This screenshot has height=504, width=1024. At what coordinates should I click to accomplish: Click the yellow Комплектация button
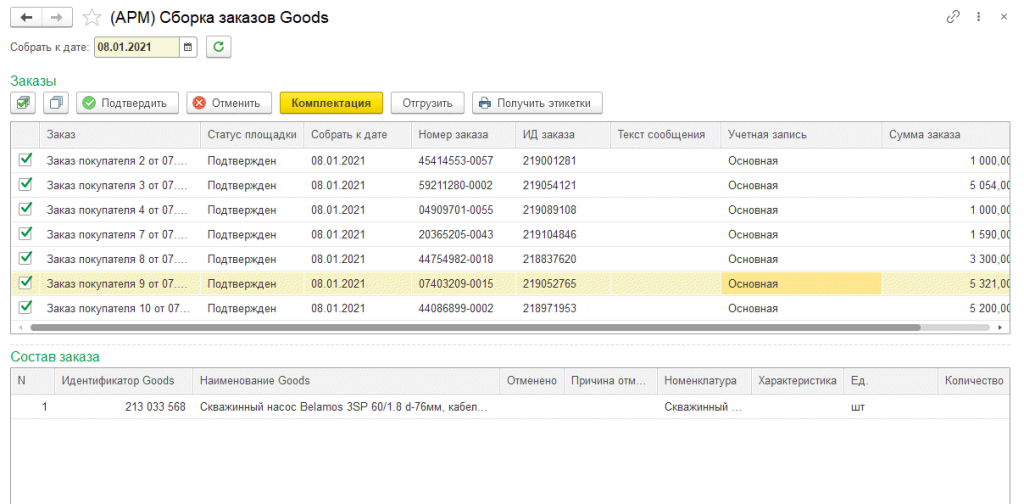point(331,103)
